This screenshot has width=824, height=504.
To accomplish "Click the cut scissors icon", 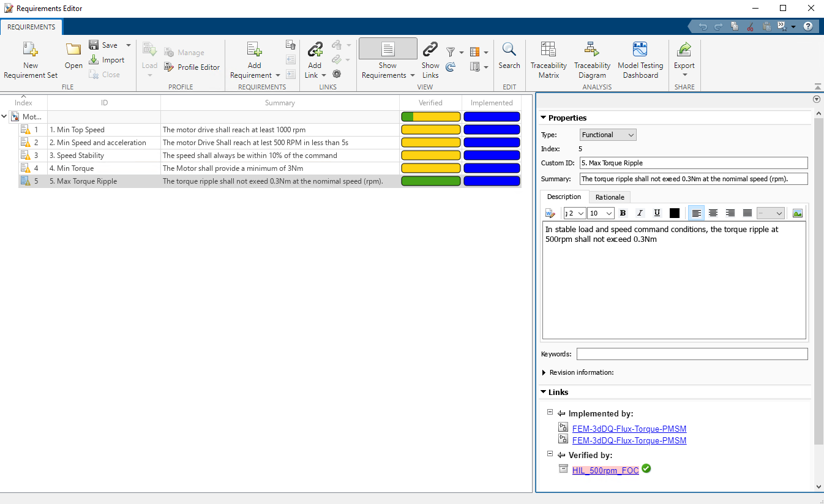I will click(750, 26).
